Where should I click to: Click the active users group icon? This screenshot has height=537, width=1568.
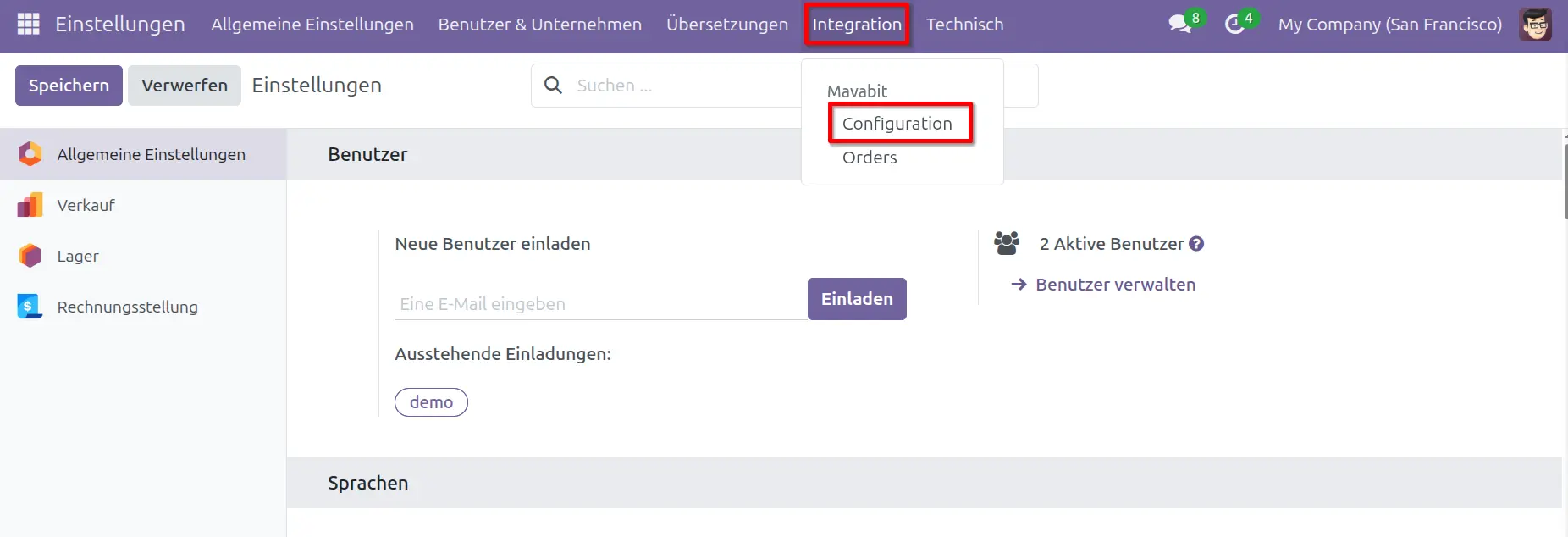coord(1007,242)
